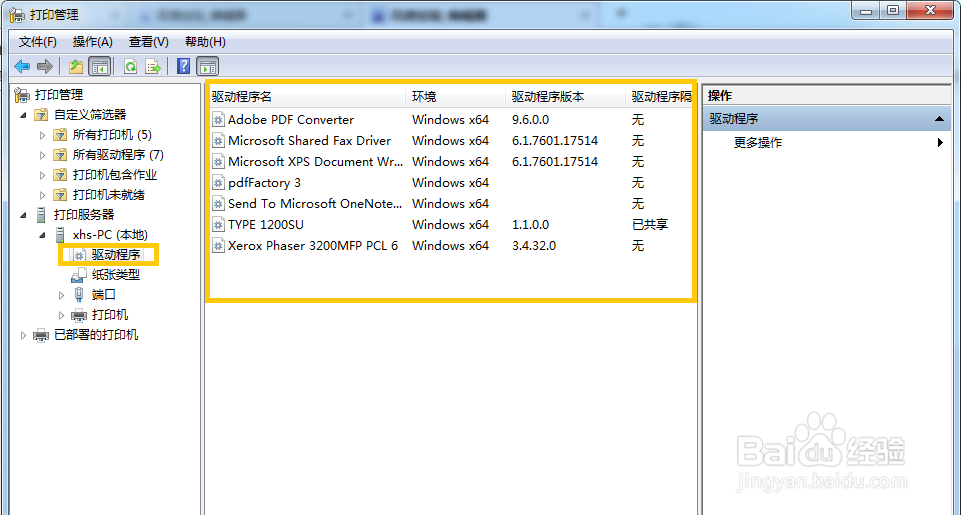Click the Refresh toolbar icon
The height and width of the screenshot is (515, 961).
tap(131, 66)
